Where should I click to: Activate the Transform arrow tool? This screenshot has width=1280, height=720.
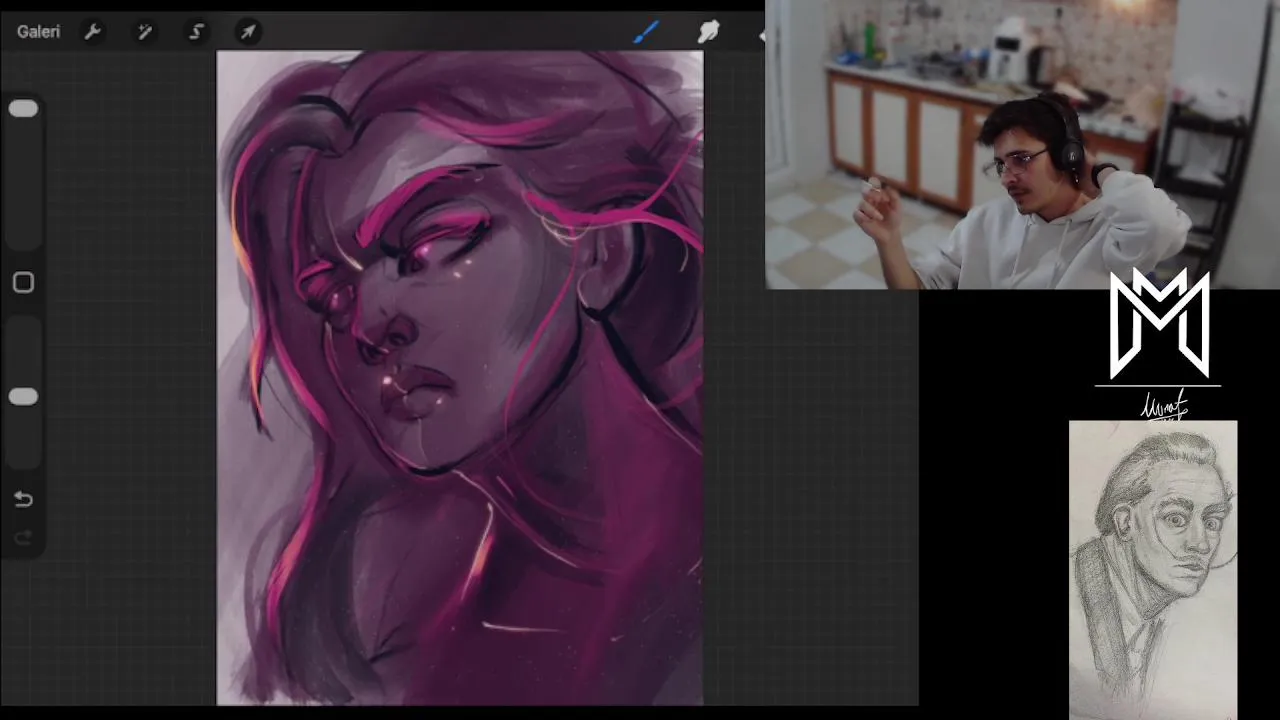(x=248, y=32)
